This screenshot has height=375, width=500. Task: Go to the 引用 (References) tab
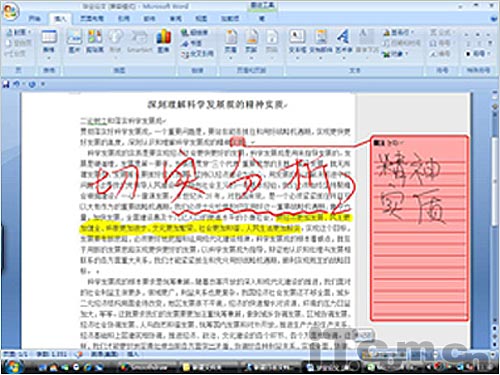[124, 19]
